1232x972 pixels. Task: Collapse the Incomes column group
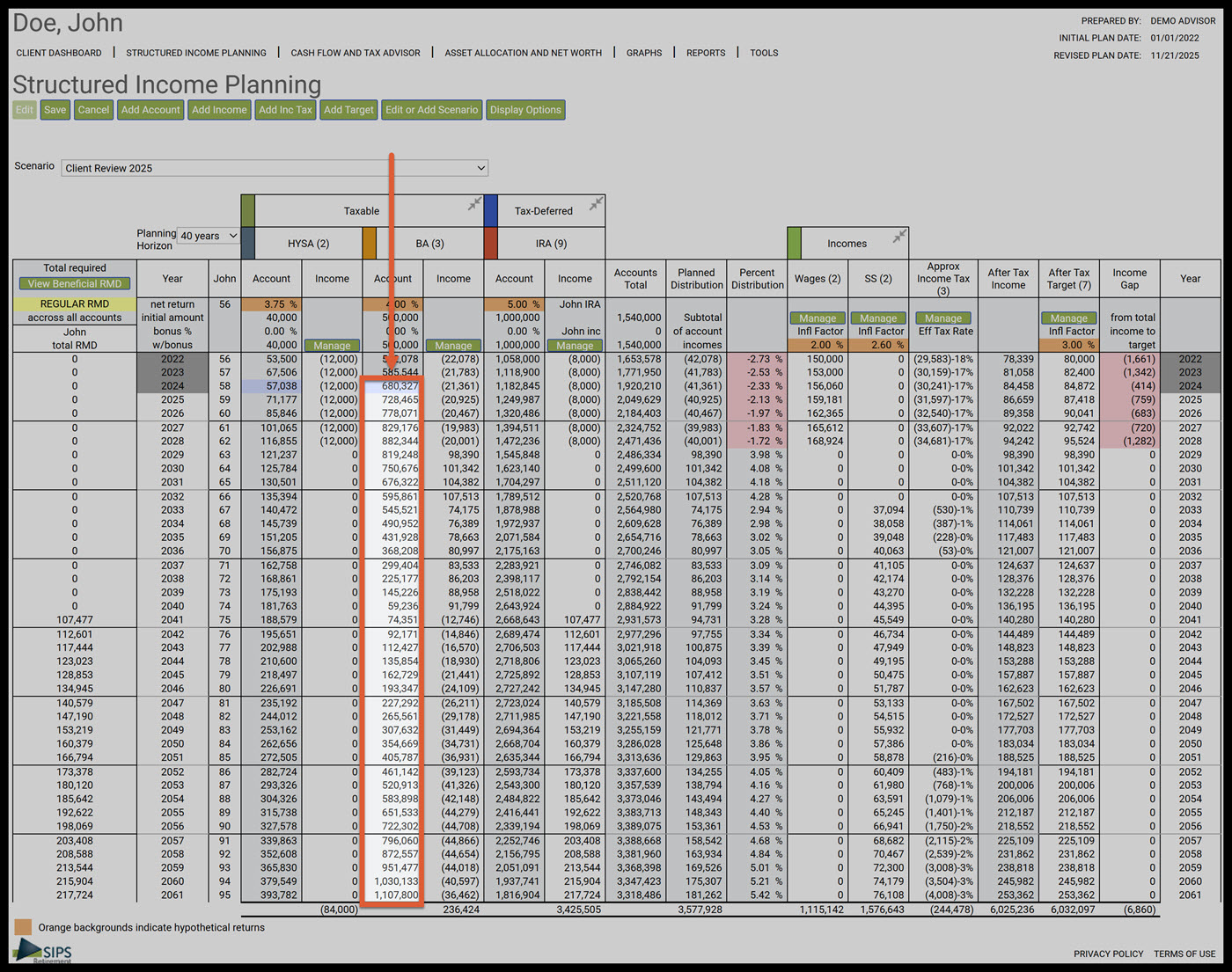[x=899, y=237]
